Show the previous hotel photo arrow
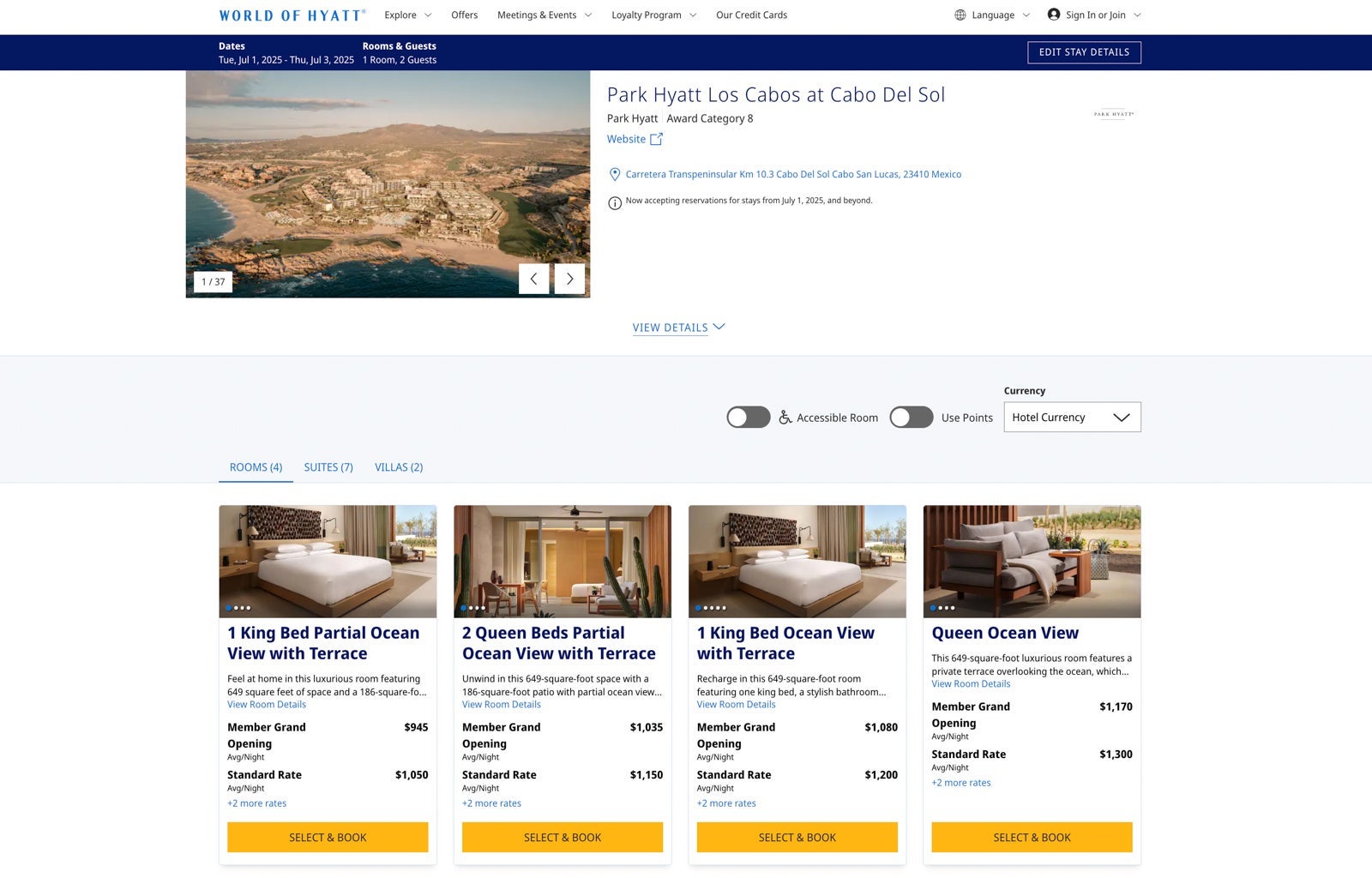Image resolution: width=1372 pixels, height=878 pixels. pyautogui.click(x=533, y=279)
